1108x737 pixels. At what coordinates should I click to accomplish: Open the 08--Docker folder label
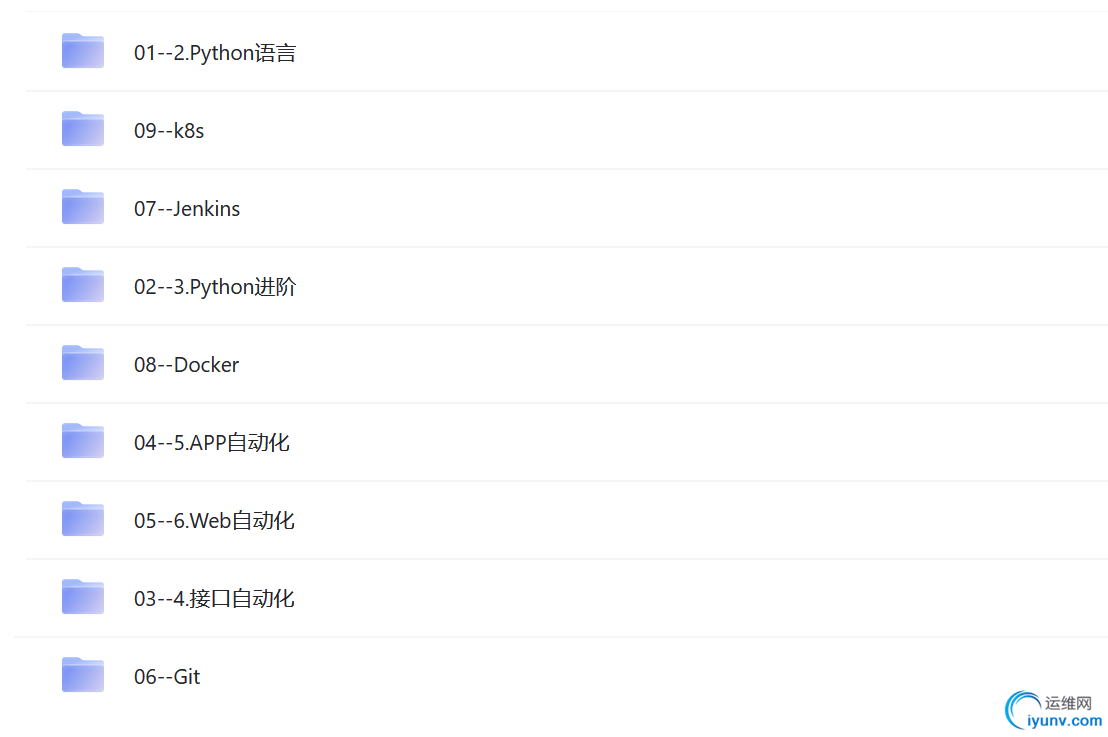point(187,365)
